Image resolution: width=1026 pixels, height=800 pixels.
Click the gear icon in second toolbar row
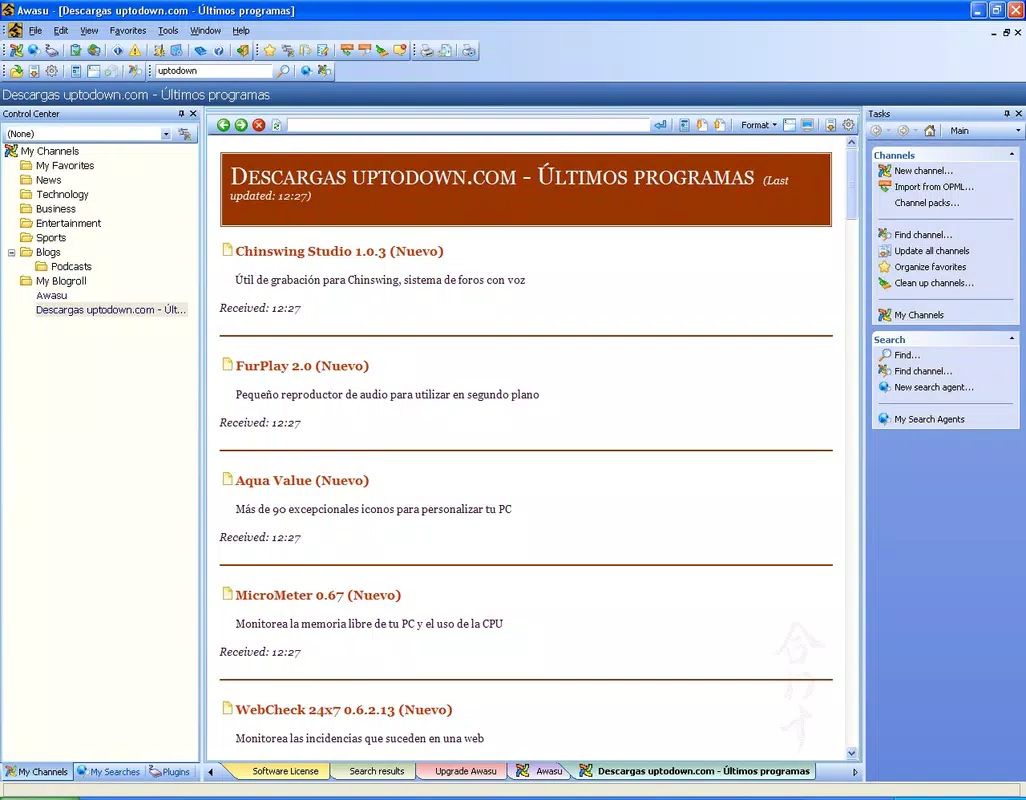(52, 71)
